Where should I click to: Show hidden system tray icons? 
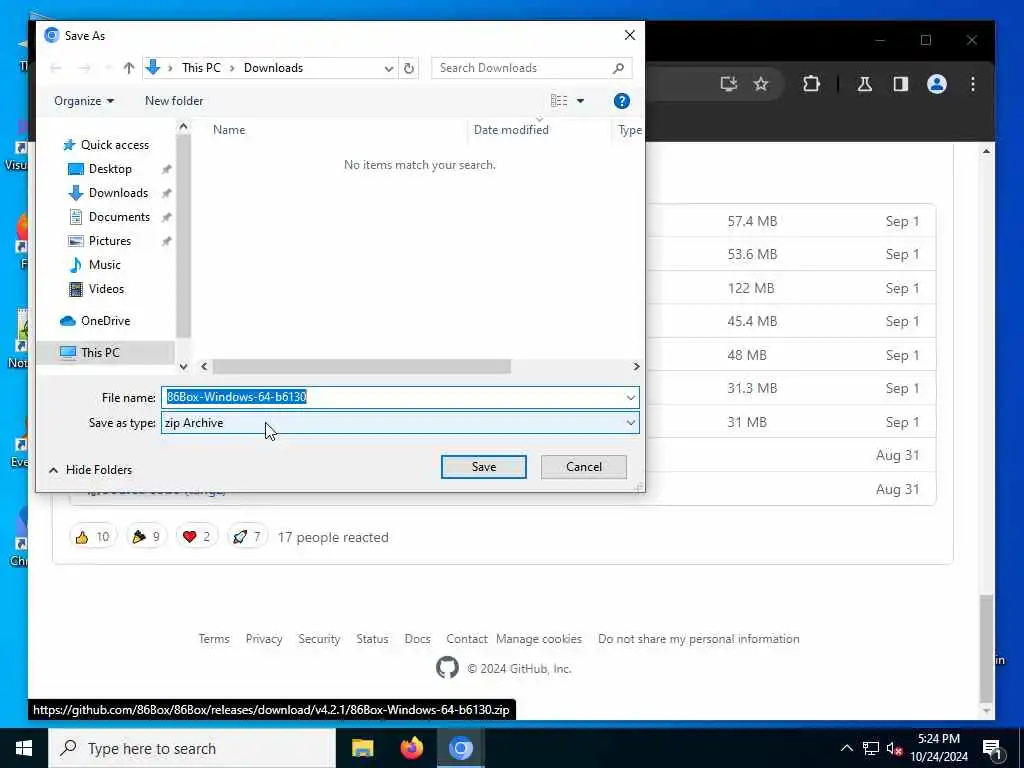846,748
